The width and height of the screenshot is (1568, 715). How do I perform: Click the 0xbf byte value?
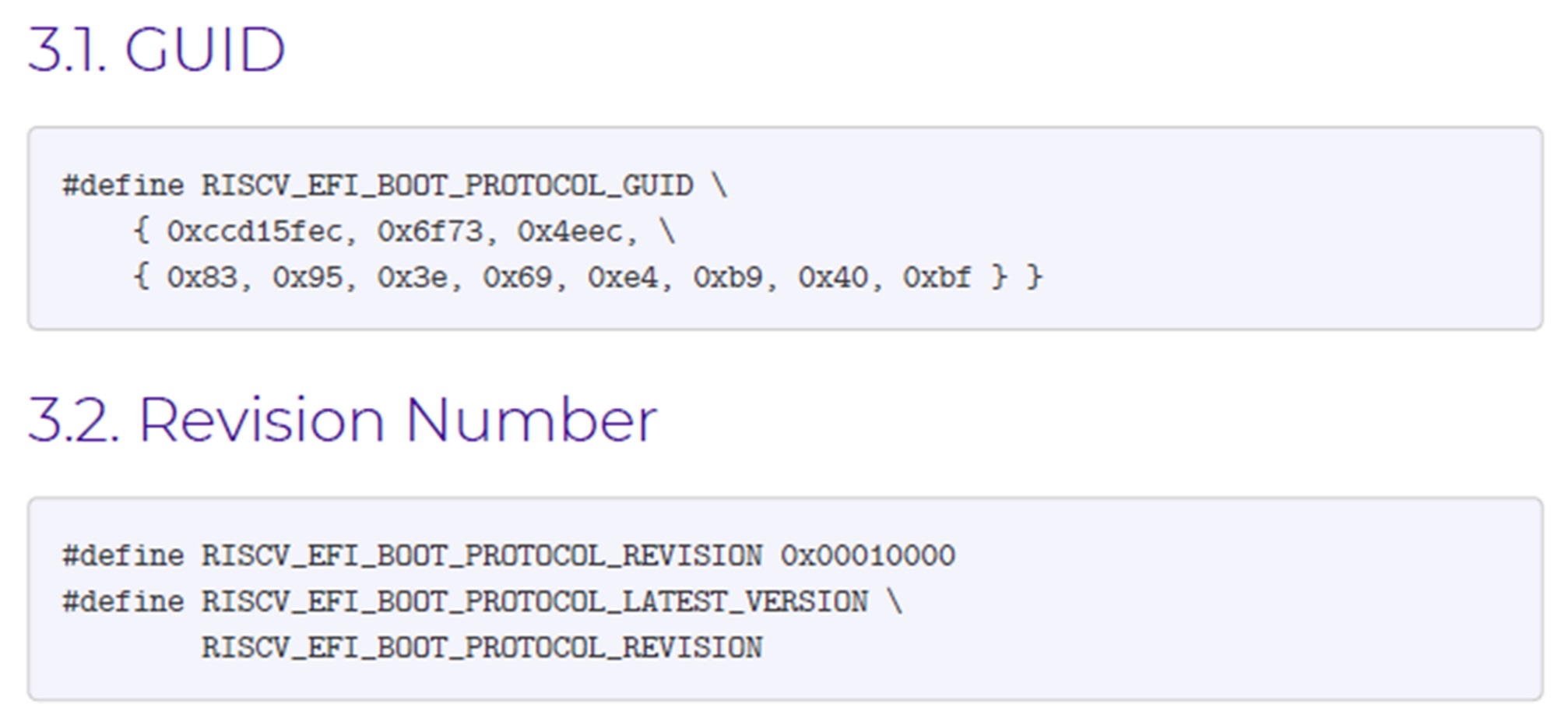coord(937,278)
